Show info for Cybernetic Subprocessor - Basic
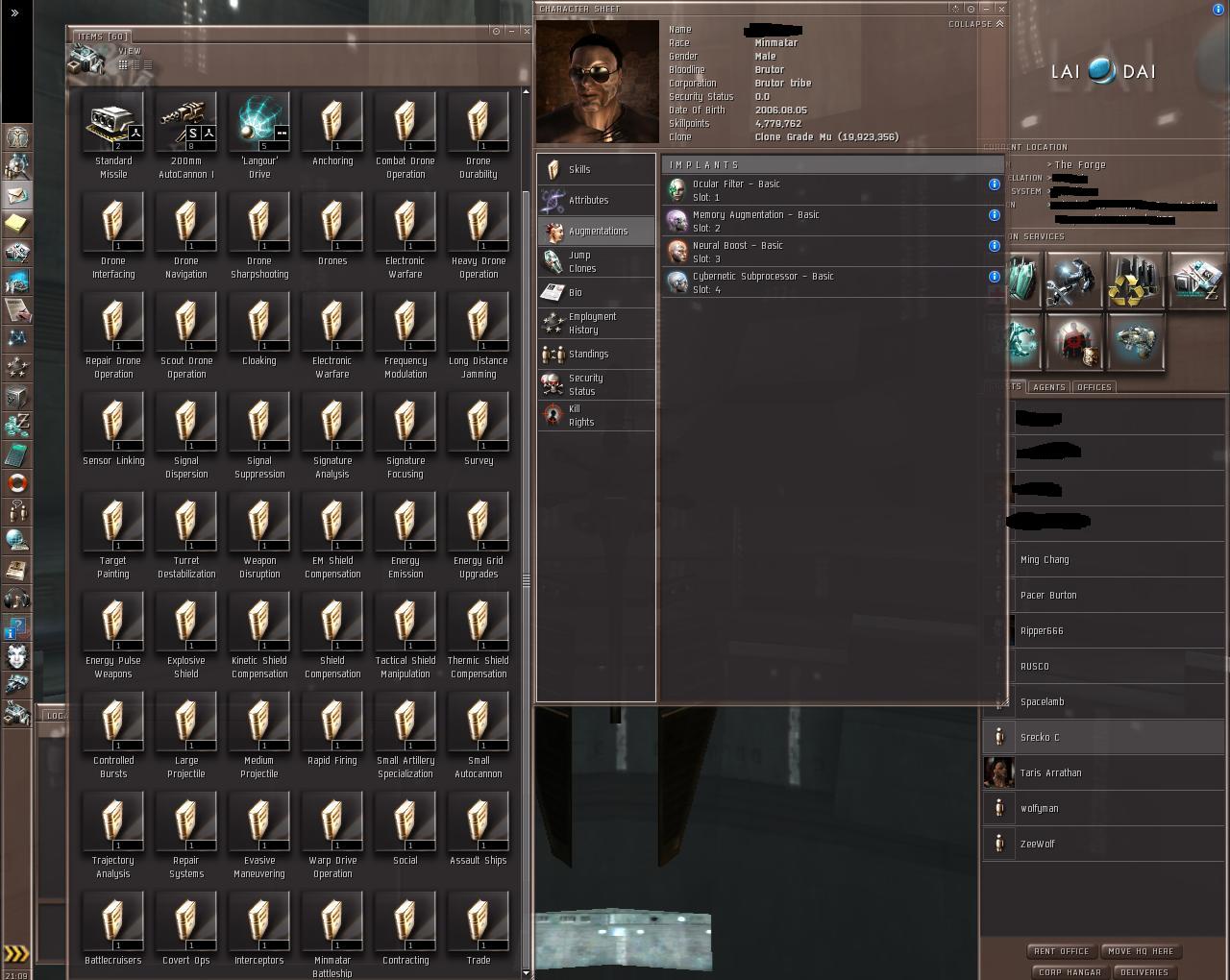Screen dimensions: 1230x980 (995, 277)
